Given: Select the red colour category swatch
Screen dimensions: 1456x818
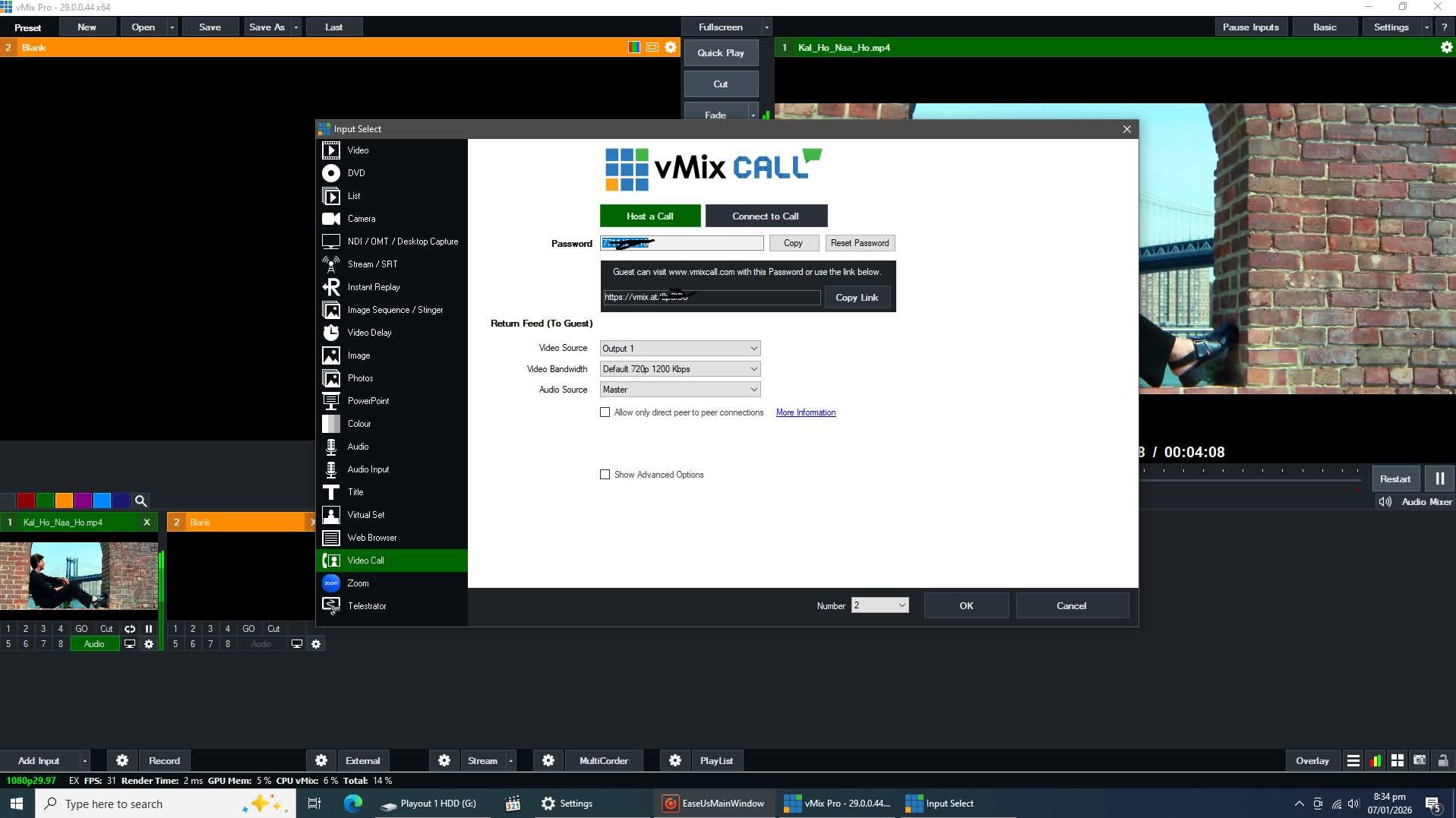Looking at the screenshot, I should (26, 501).
